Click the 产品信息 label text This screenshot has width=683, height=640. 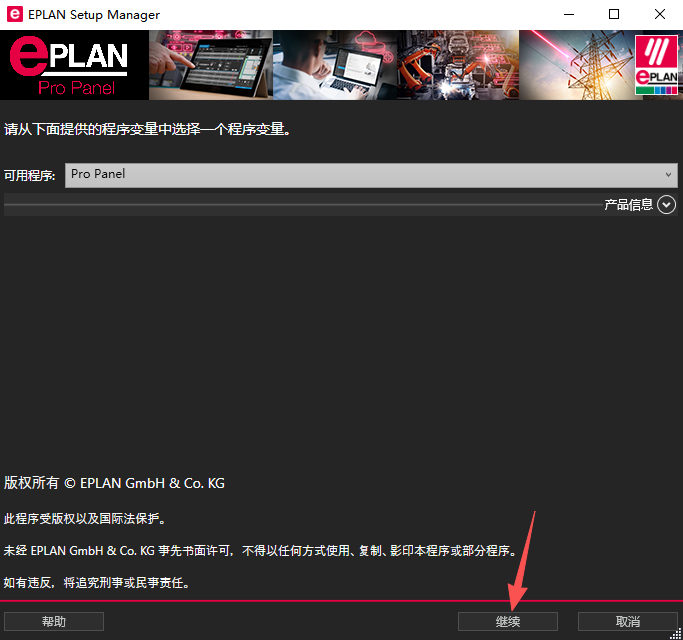628,204
